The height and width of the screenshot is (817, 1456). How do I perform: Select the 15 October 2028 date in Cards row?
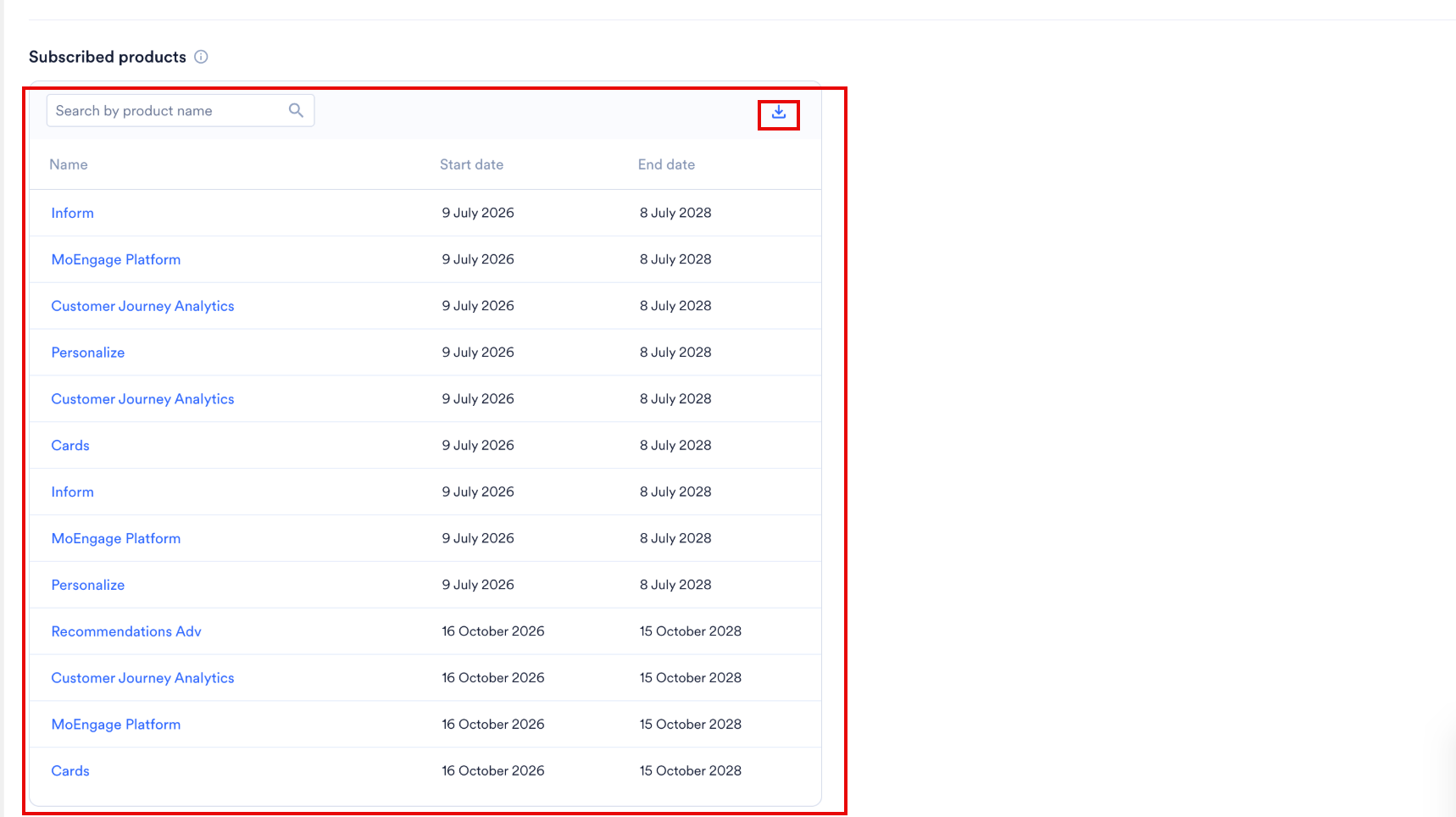point(691,770)
